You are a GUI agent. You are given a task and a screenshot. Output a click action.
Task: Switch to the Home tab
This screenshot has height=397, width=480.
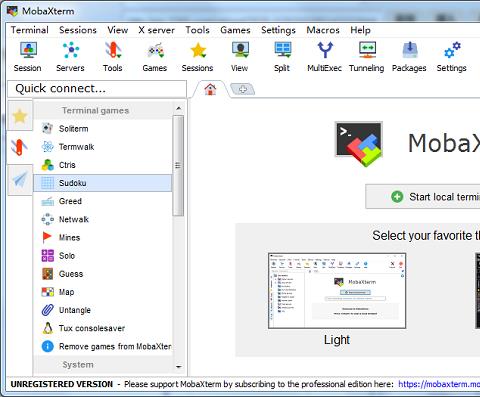click(210, 89)
